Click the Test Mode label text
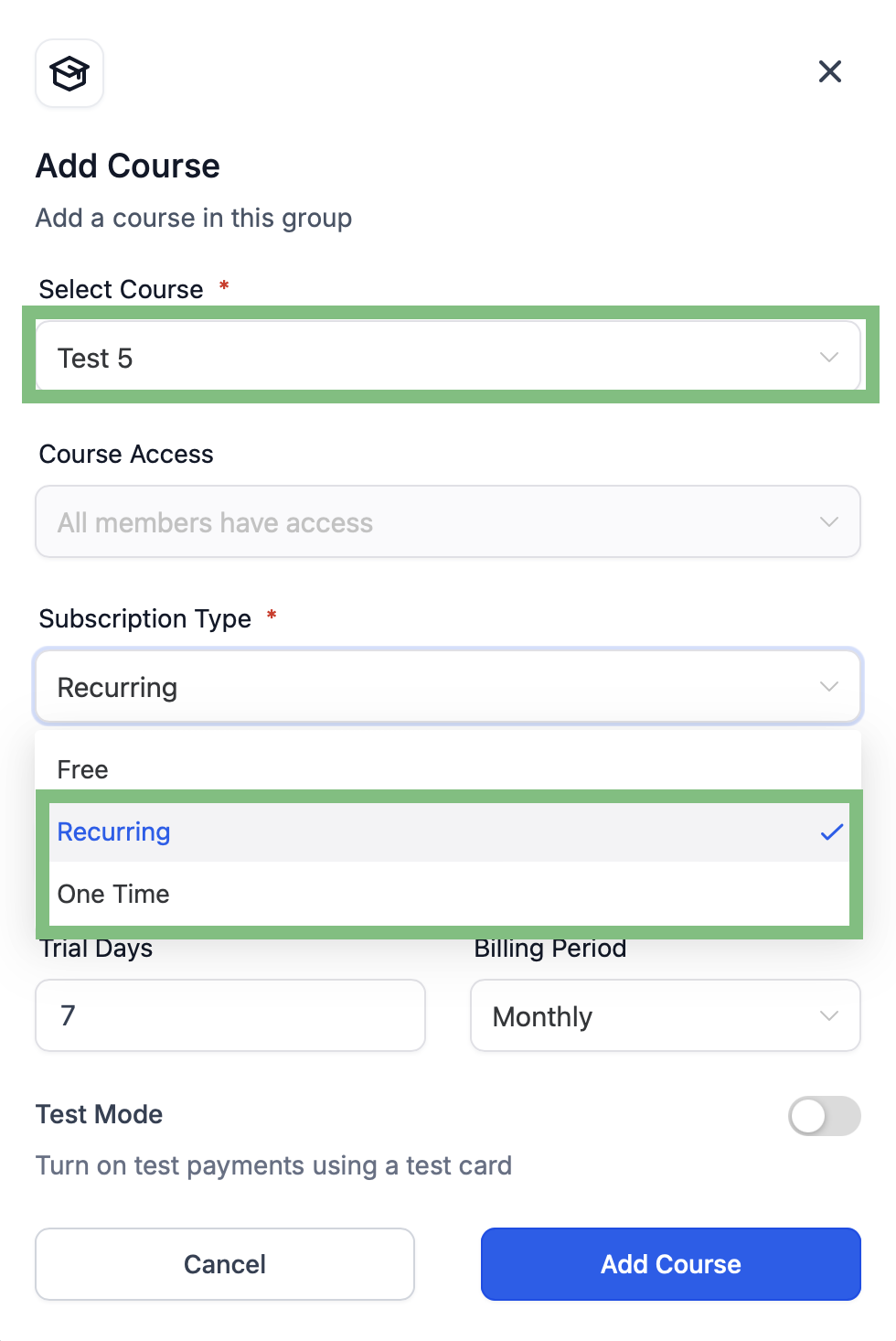Screen dimensions: 896x1341 pos(100,1114)
